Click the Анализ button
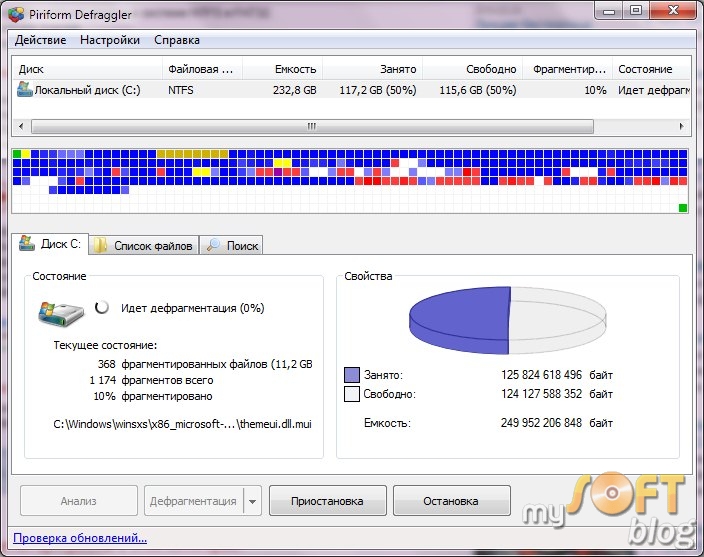The width and height of the screenshot is (704, 557). [x=79, y=500]
